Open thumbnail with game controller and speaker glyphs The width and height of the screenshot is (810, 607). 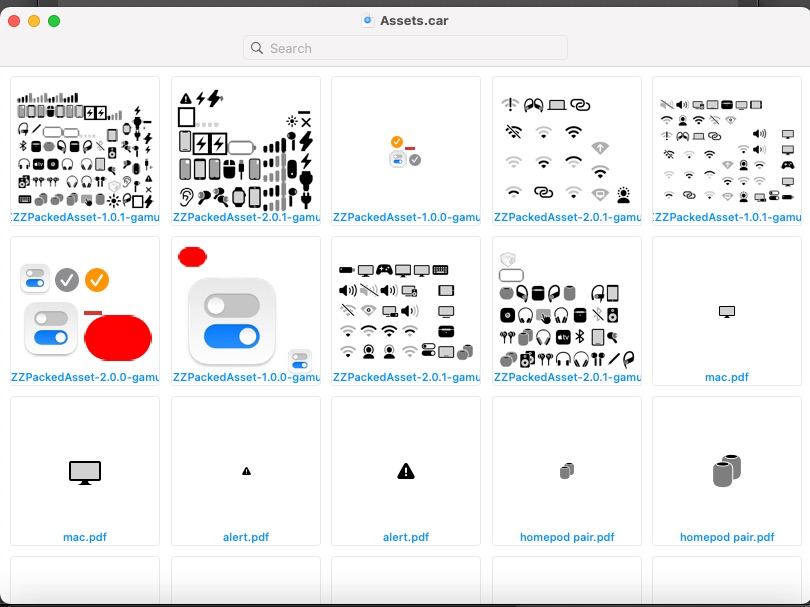[x=406, y=312]
